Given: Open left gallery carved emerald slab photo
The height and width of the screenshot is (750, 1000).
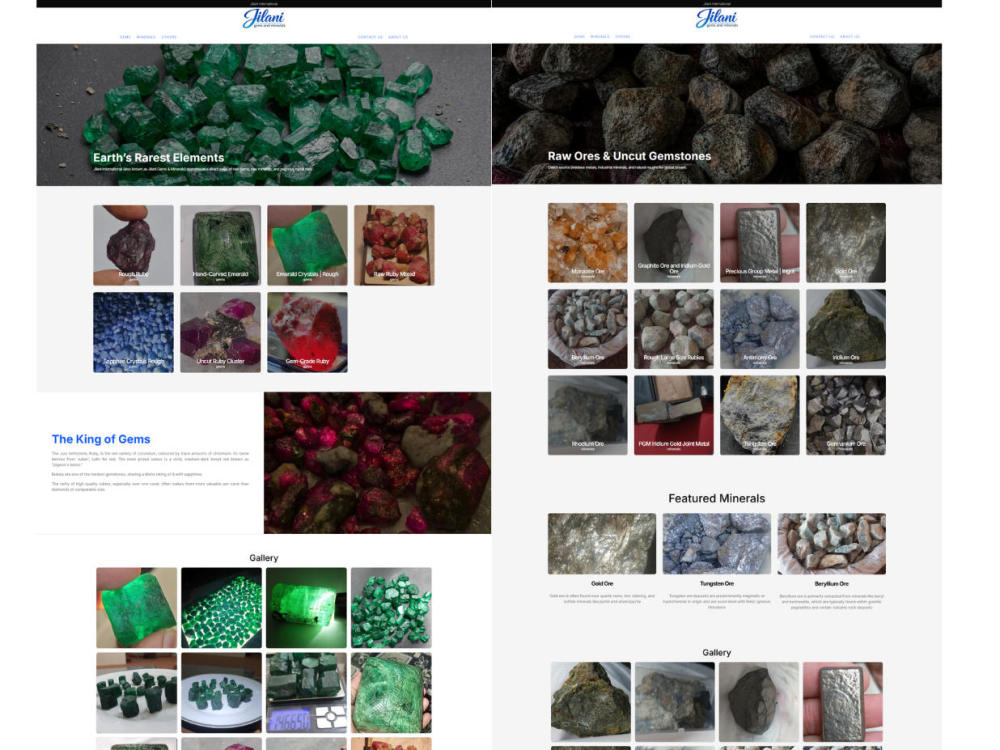Looking at the screenshot, I should (x=391, y=693).
